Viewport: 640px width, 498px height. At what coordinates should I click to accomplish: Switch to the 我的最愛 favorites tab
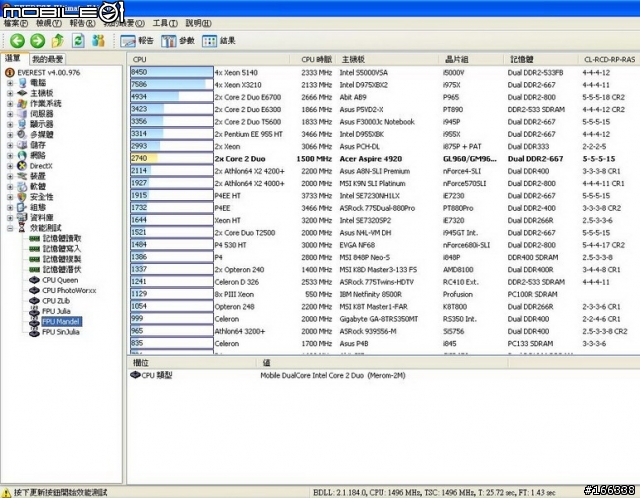tap(47, 59)
